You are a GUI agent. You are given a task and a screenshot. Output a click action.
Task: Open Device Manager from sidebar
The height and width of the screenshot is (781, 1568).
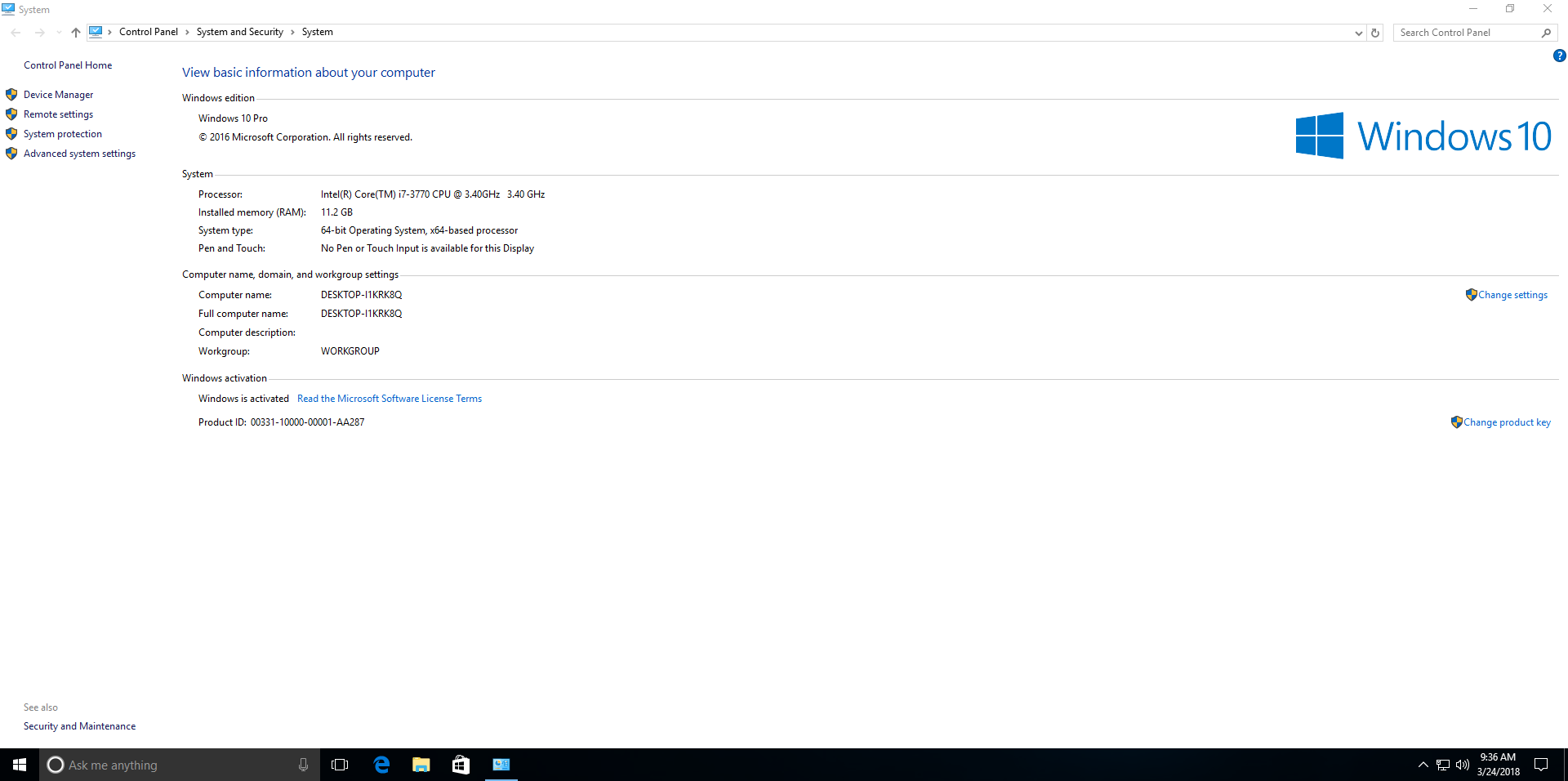[58, 95]
